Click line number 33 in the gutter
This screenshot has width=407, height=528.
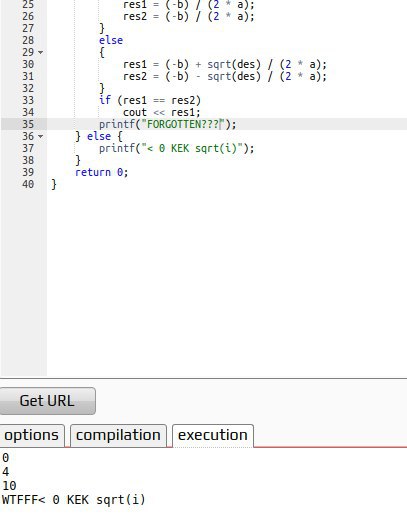point(28,100)
